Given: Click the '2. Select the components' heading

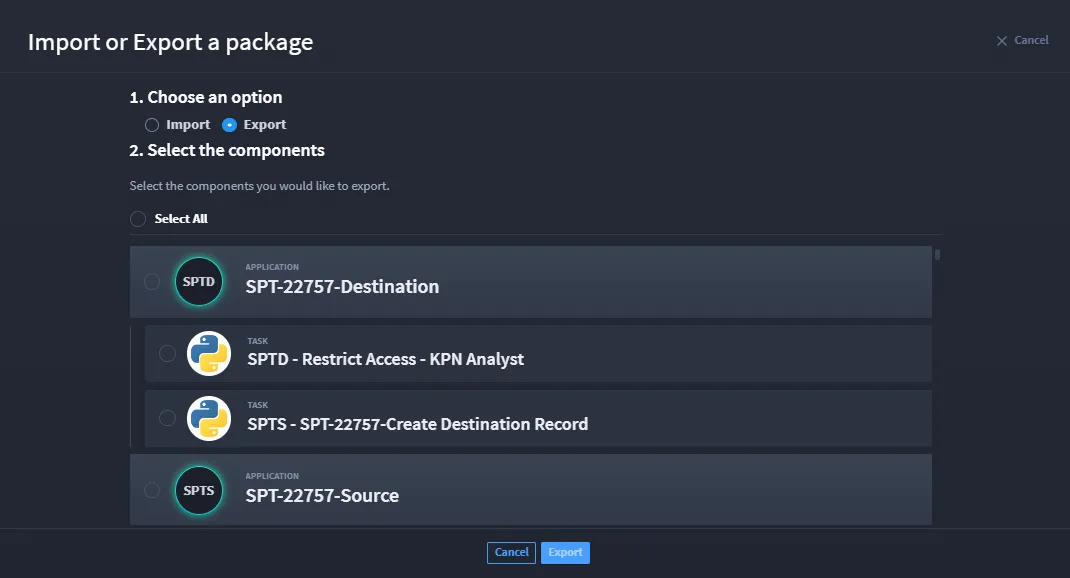Looking at the screenshot, I should (x=227, y=150).
